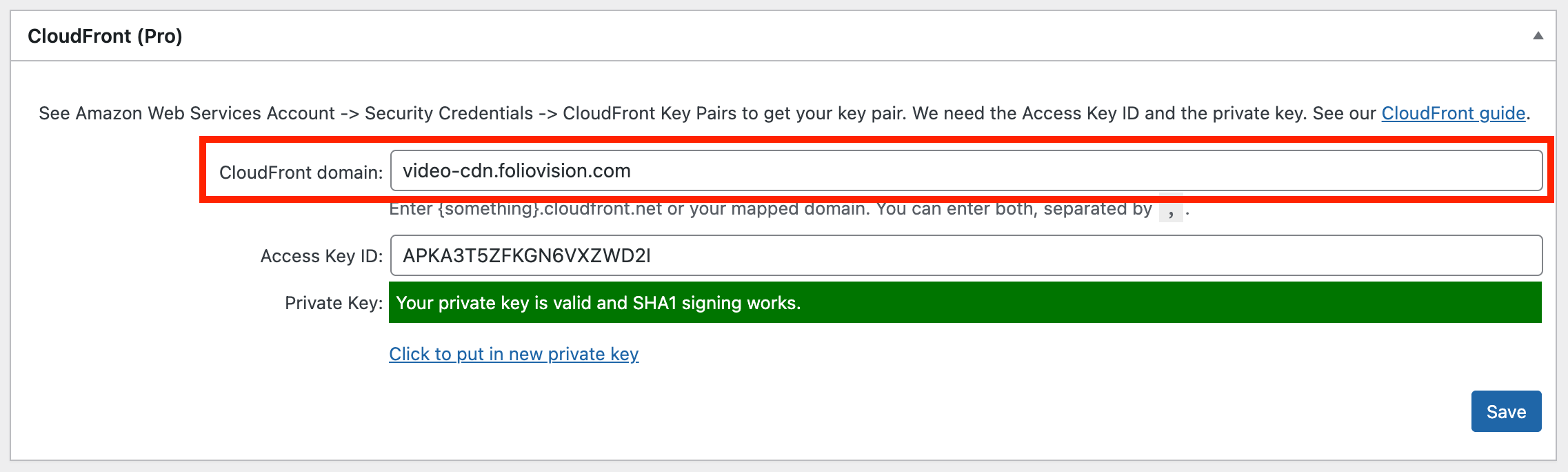This screenshot has height=472, width=1568.
Task: Click the "Access Key ID:" label
Action: pyautogui.click(x=321, y=256)
